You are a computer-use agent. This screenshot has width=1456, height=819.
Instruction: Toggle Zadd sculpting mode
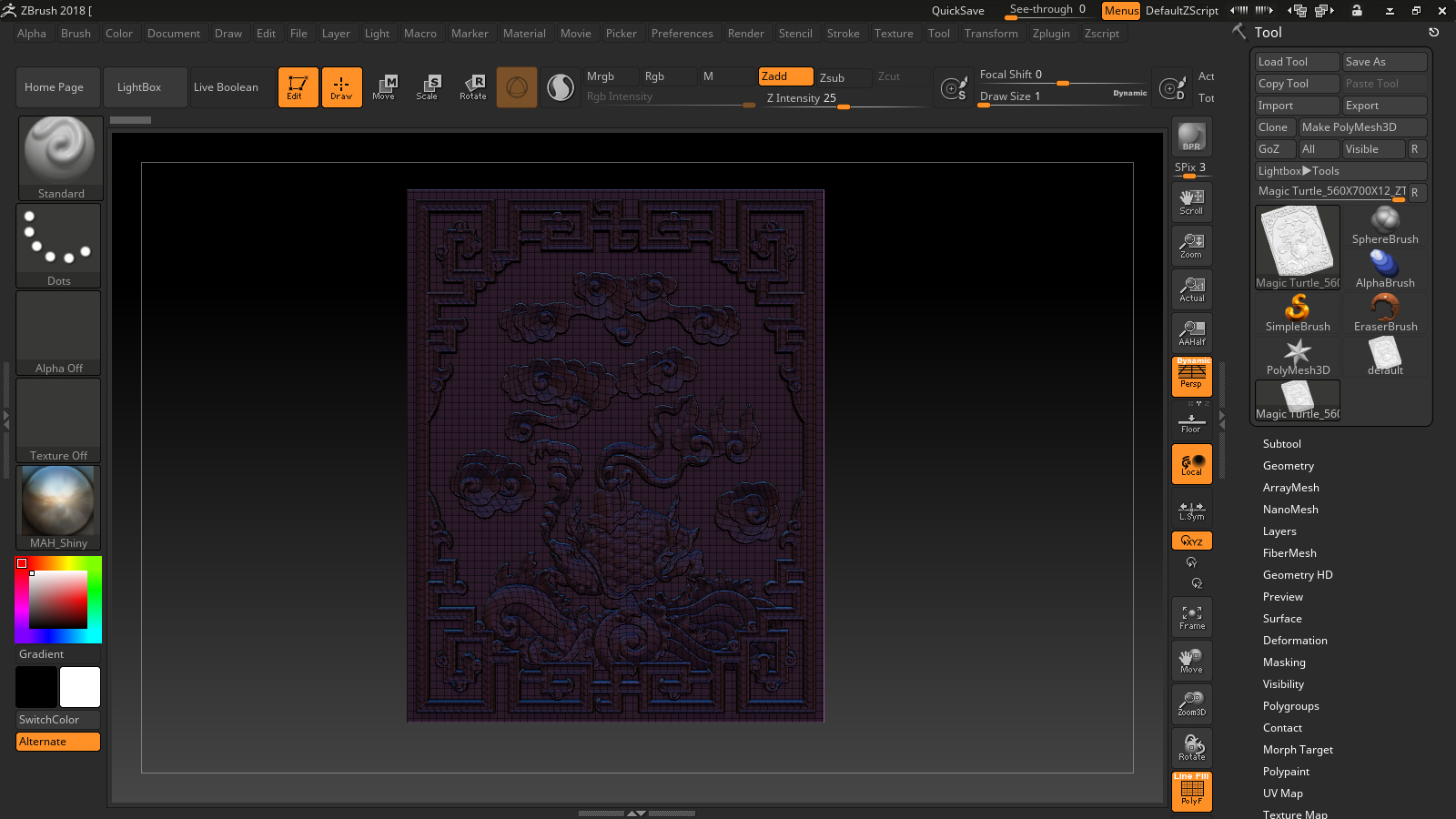click(x=784, y=76)
